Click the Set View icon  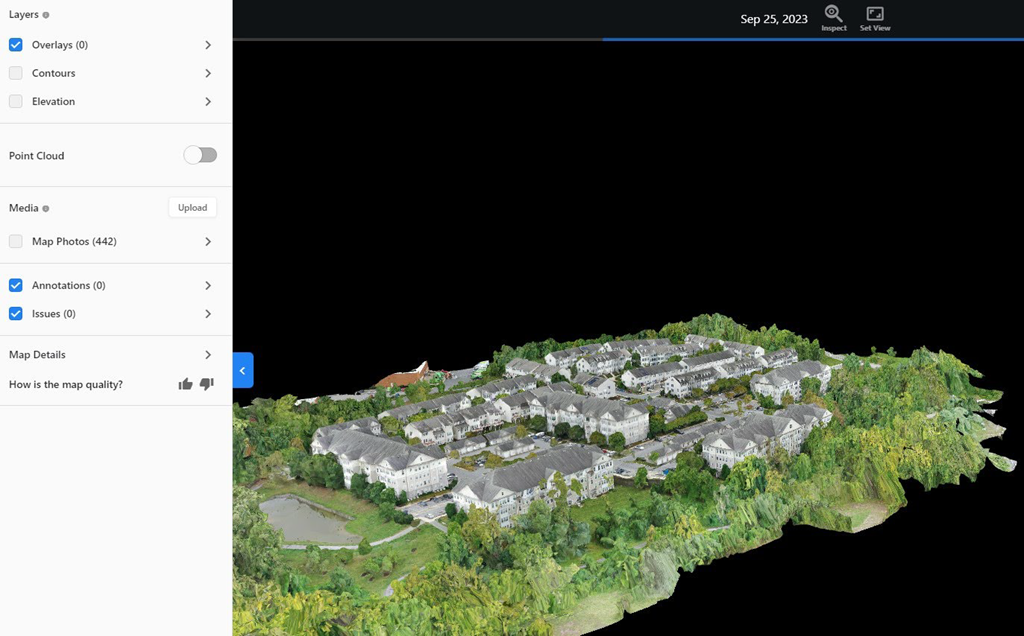875,14
